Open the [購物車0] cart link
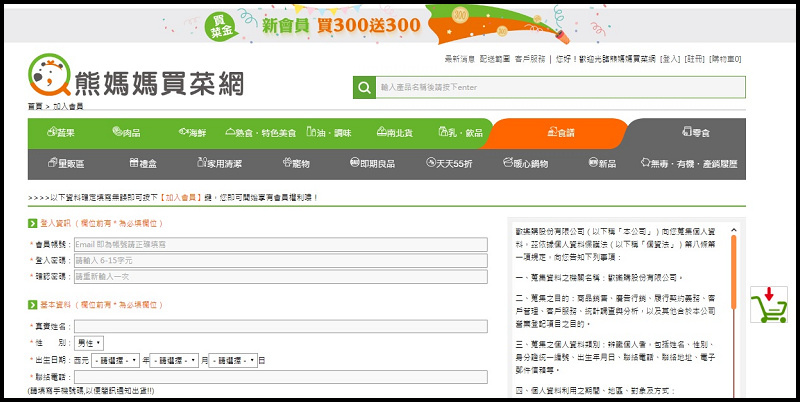This screenshot has height=402, width=800. point(725,59)
